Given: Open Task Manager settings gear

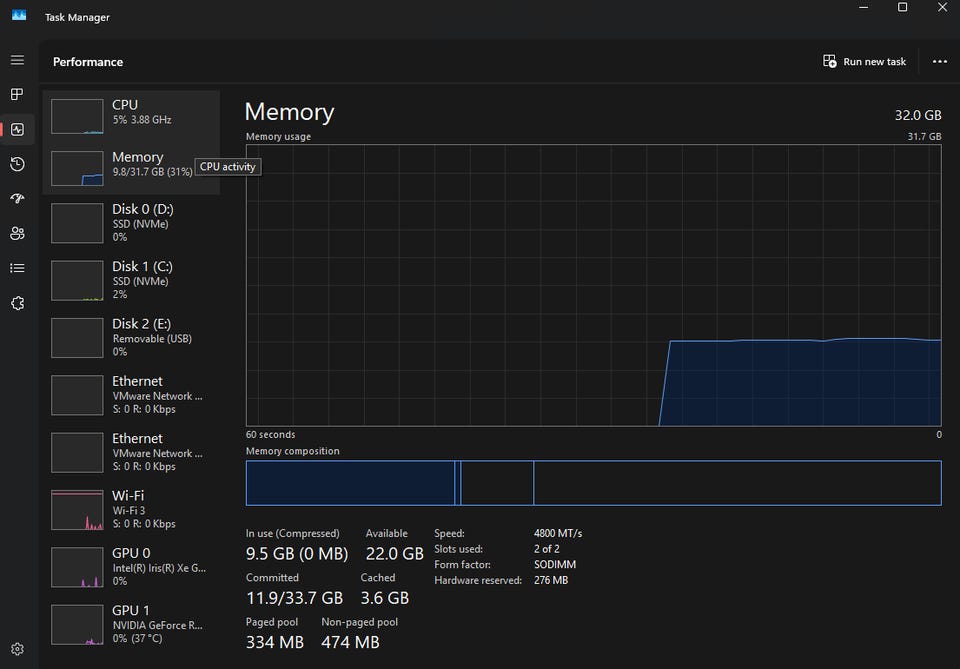Looking at the screenshot, I should (x=17, y=648).
